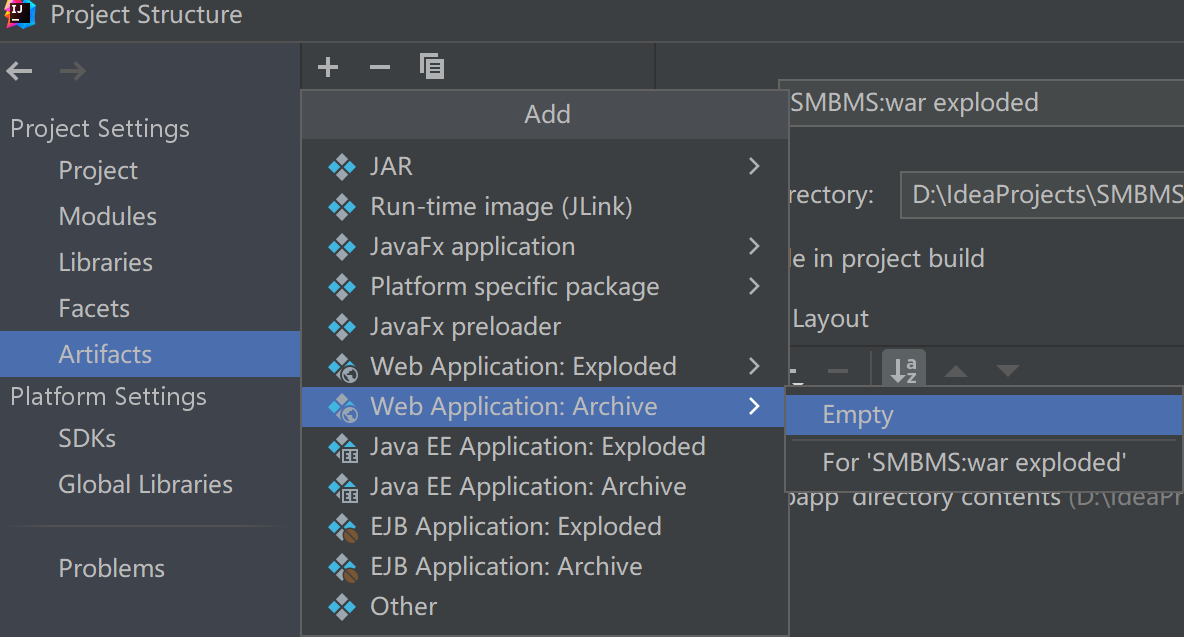The width and height of the screenshot is (1184, 637).
Task: Go to the Problems section
Action: 111,568
